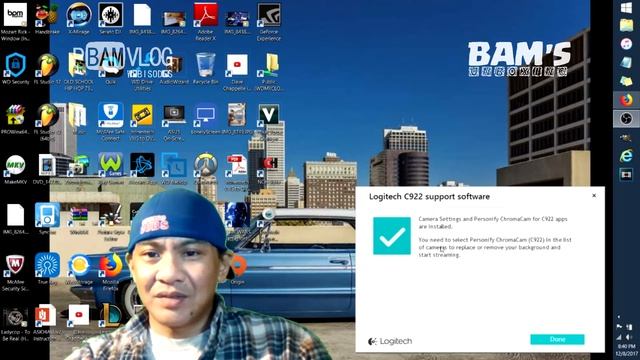Open the Windows Start button on taskbar
Image resolution: width=640 pixels, height=360 pixels.
[x=626, y=8]
